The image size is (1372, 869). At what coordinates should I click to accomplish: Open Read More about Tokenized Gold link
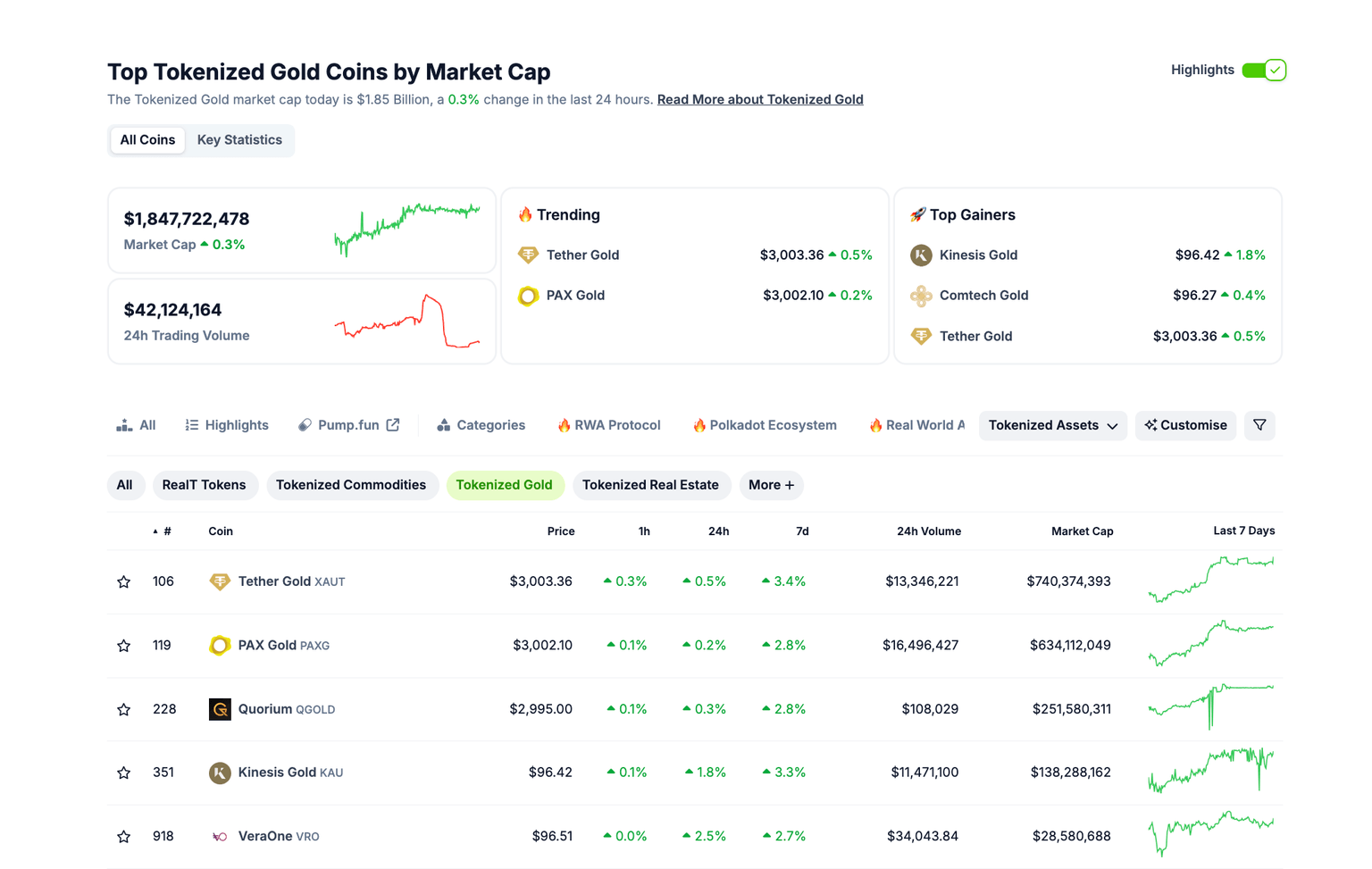pos(760,99)
